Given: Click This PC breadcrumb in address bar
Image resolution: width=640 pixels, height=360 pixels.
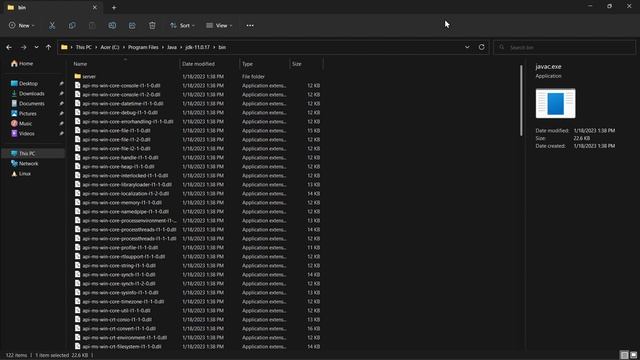Looking at the screenshot, I should point(84,47).
